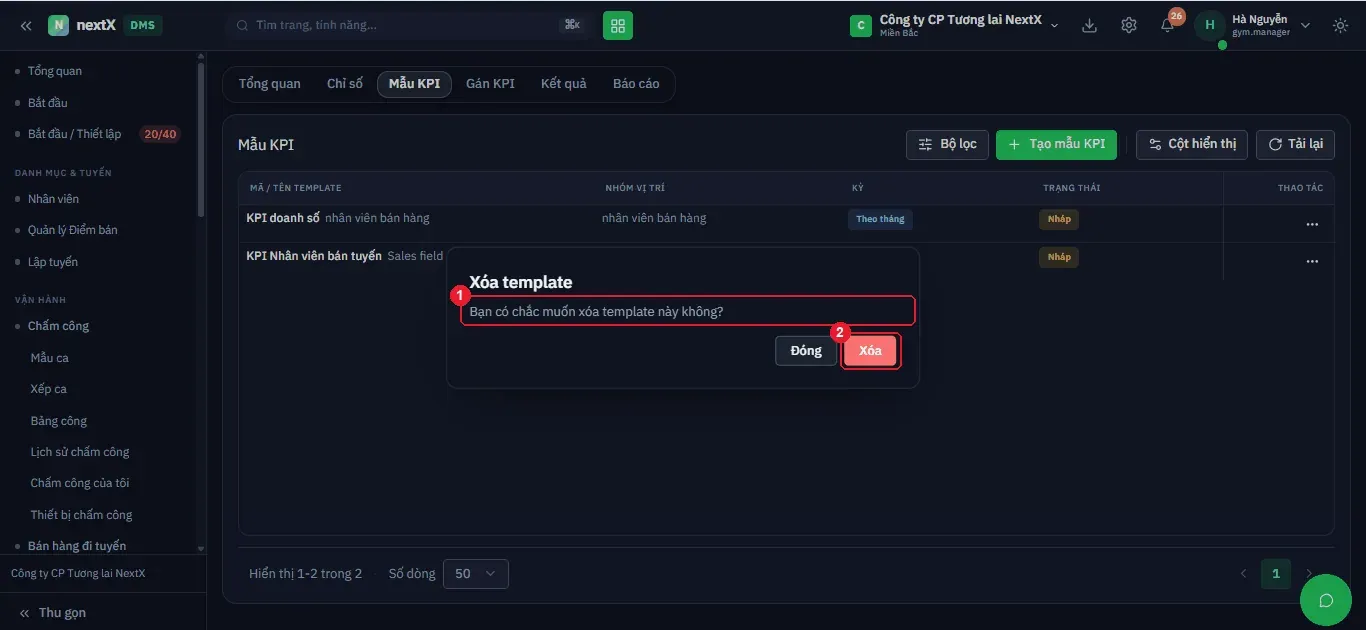The height and width of the screenshot is (630, 1366).
Task: Open Bảng công sidebar item
Action: pos(59,421)
